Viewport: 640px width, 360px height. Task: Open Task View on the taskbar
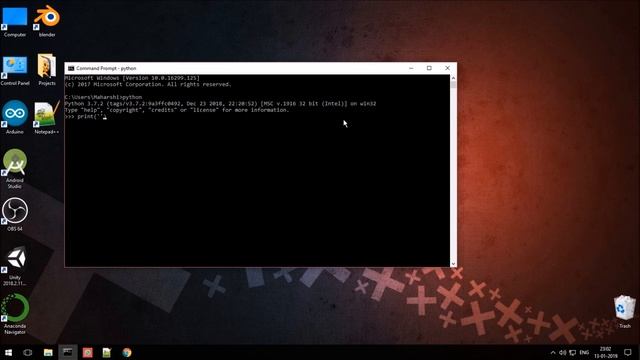pyautogui.click(x=27, y=352)
